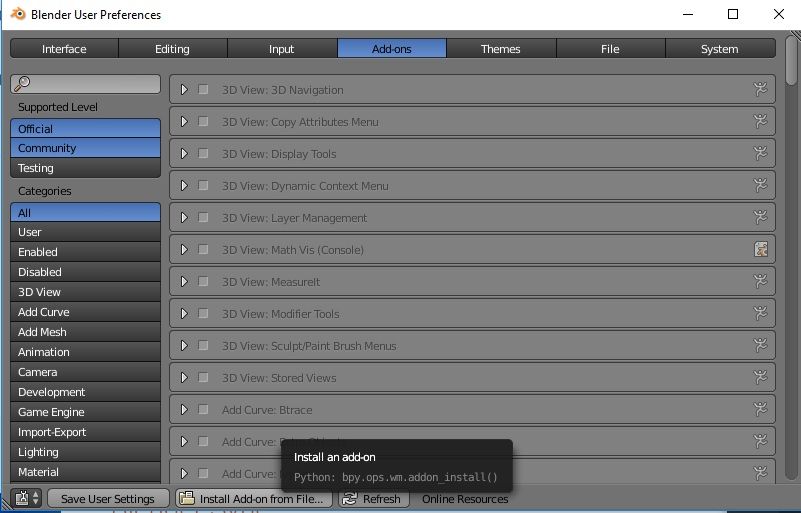Open the Themes tab

point(501,49)
